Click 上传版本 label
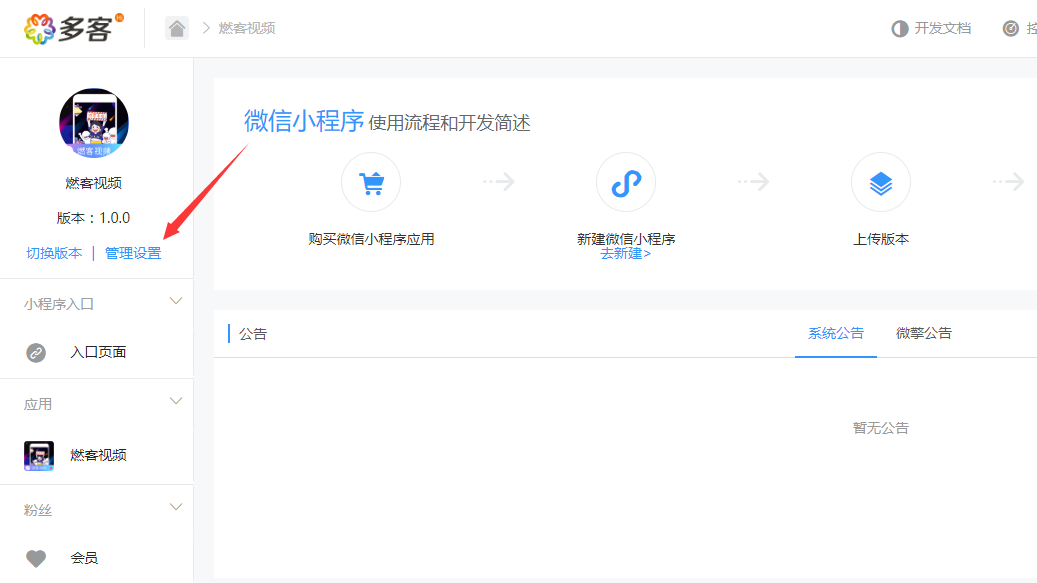This screenshot has height=583, width=1037. (881, 239)
